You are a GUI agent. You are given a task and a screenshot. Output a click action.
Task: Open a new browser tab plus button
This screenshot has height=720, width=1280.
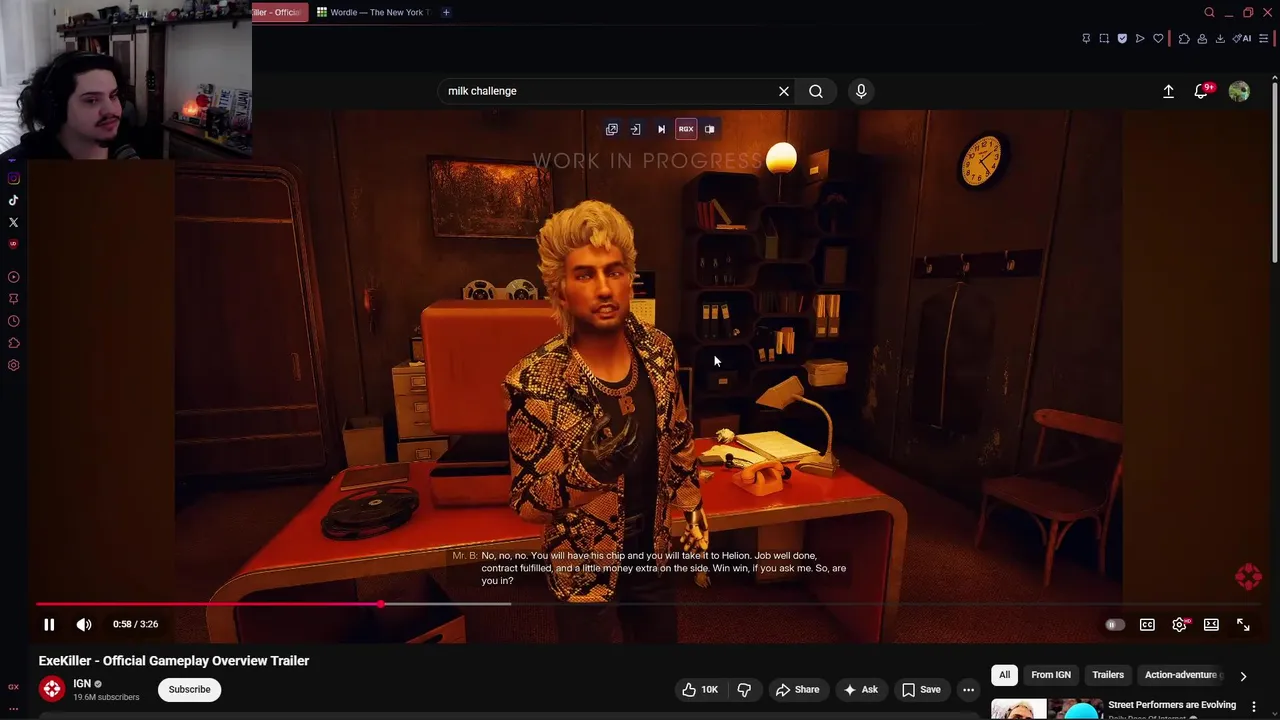446,12
